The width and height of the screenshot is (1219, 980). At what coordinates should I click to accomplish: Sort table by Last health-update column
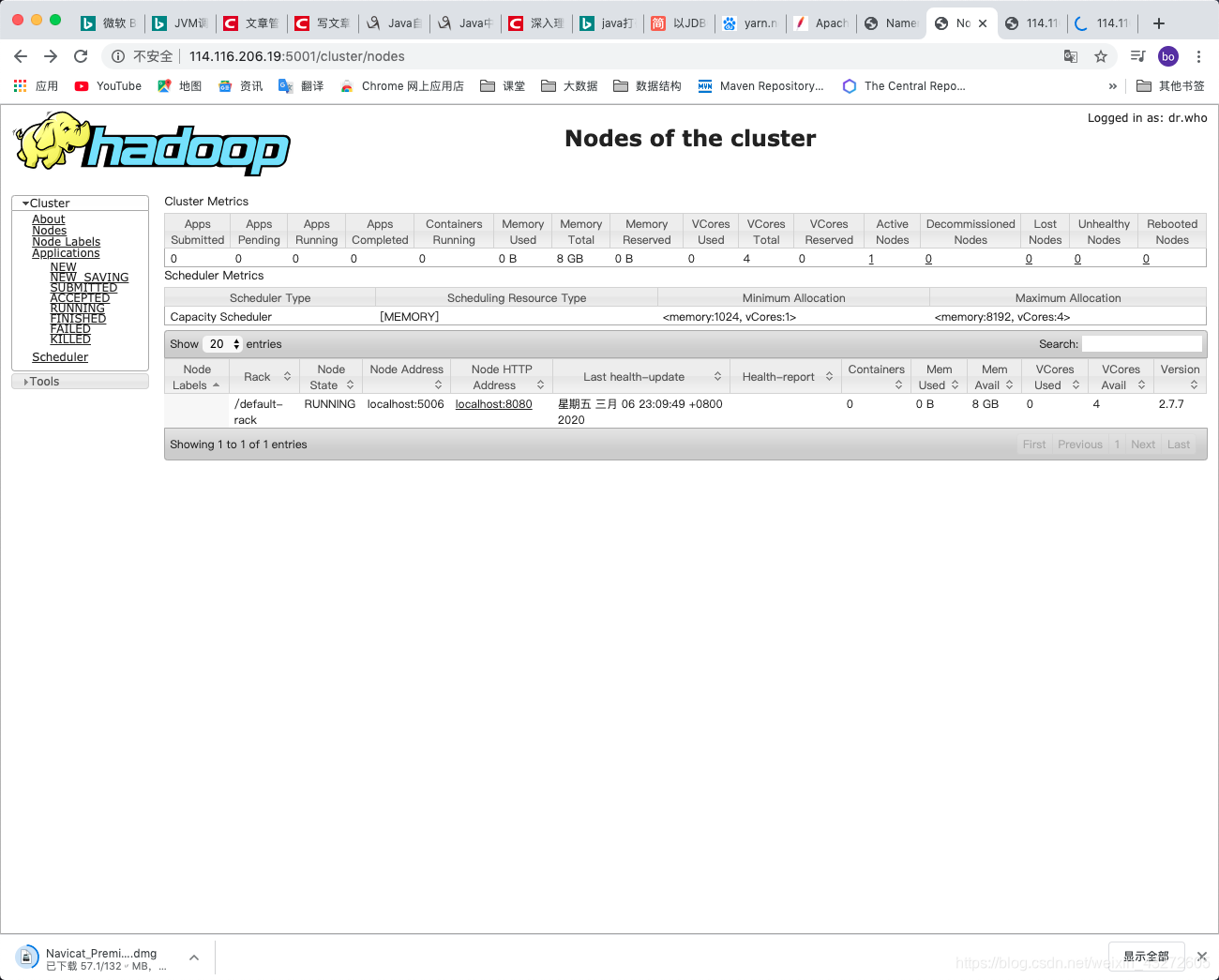pos(640,377)
